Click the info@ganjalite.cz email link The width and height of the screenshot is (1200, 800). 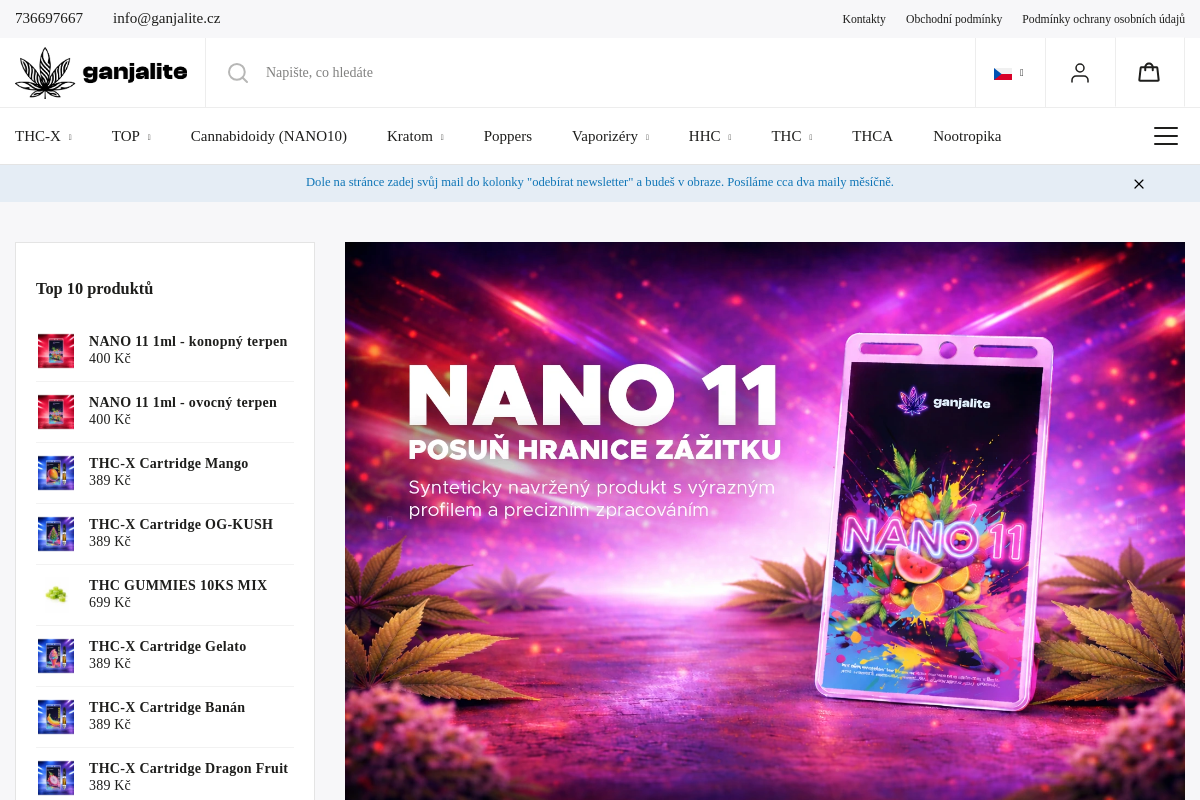coord(167,18)
